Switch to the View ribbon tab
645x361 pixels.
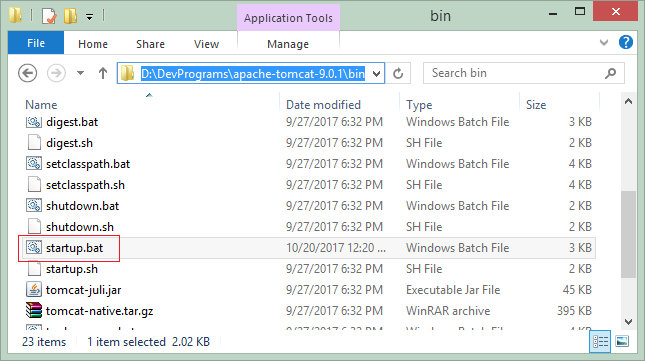click(206, 44)
